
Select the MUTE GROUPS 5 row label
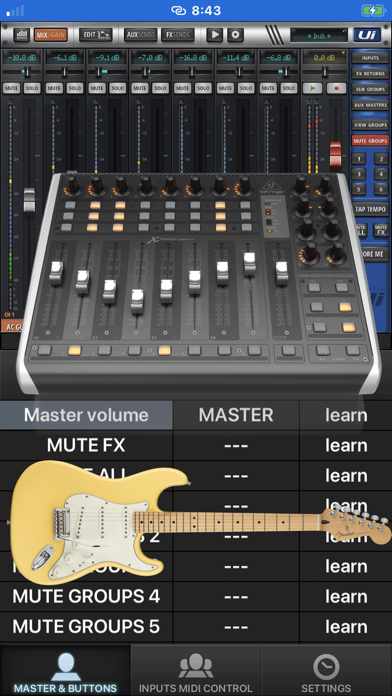86,626
